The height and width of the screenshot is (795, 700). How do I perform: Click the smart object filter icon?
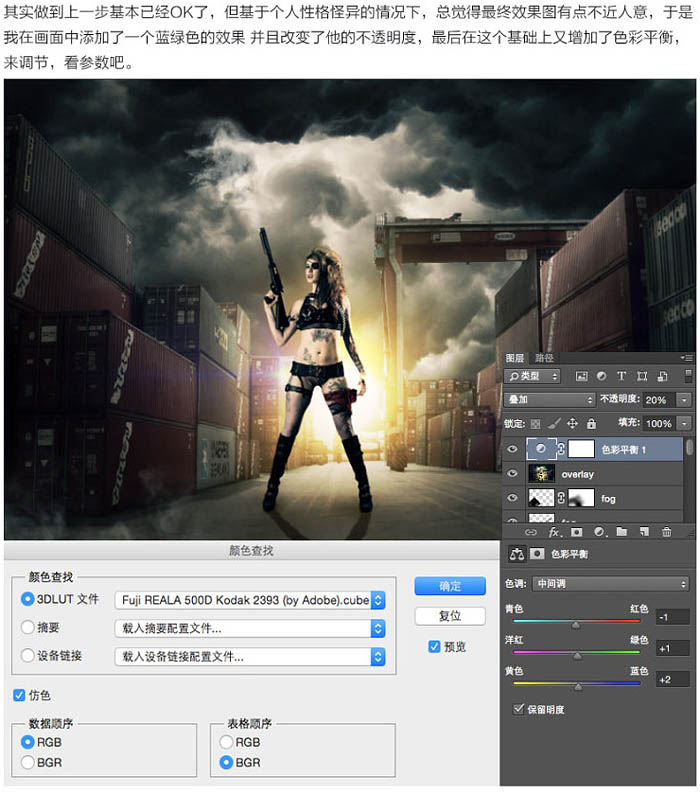(x=662, y=376)
